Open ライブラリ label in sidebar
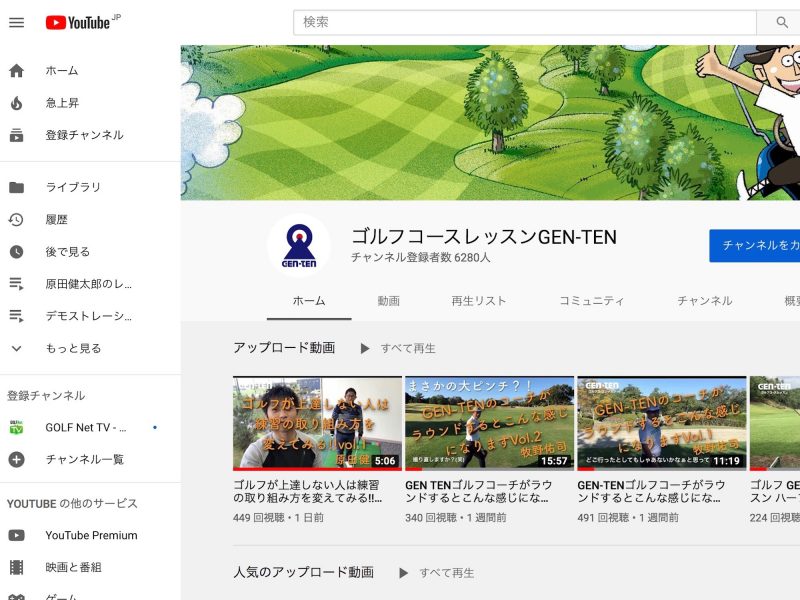This screenshot has width=800, height=600. [73, 187]
